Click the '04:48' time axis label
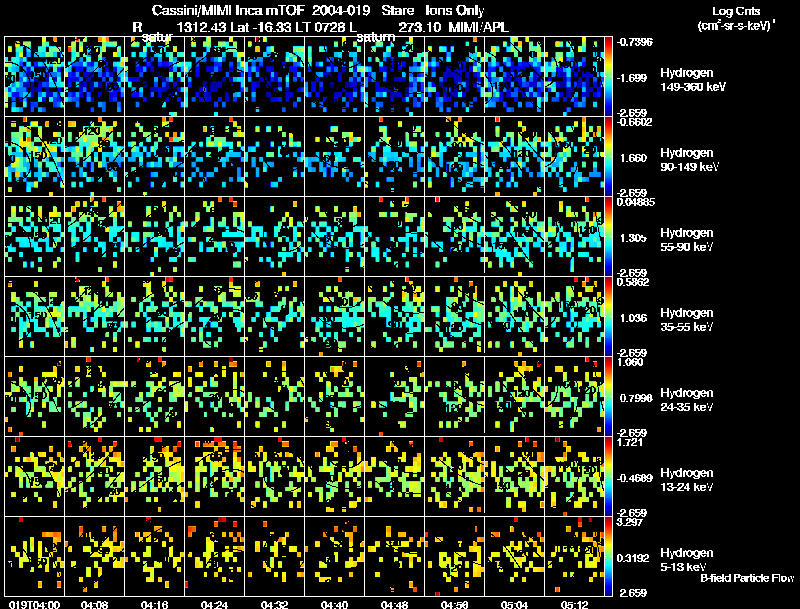800x609 pixels. (x=394, y=604)
